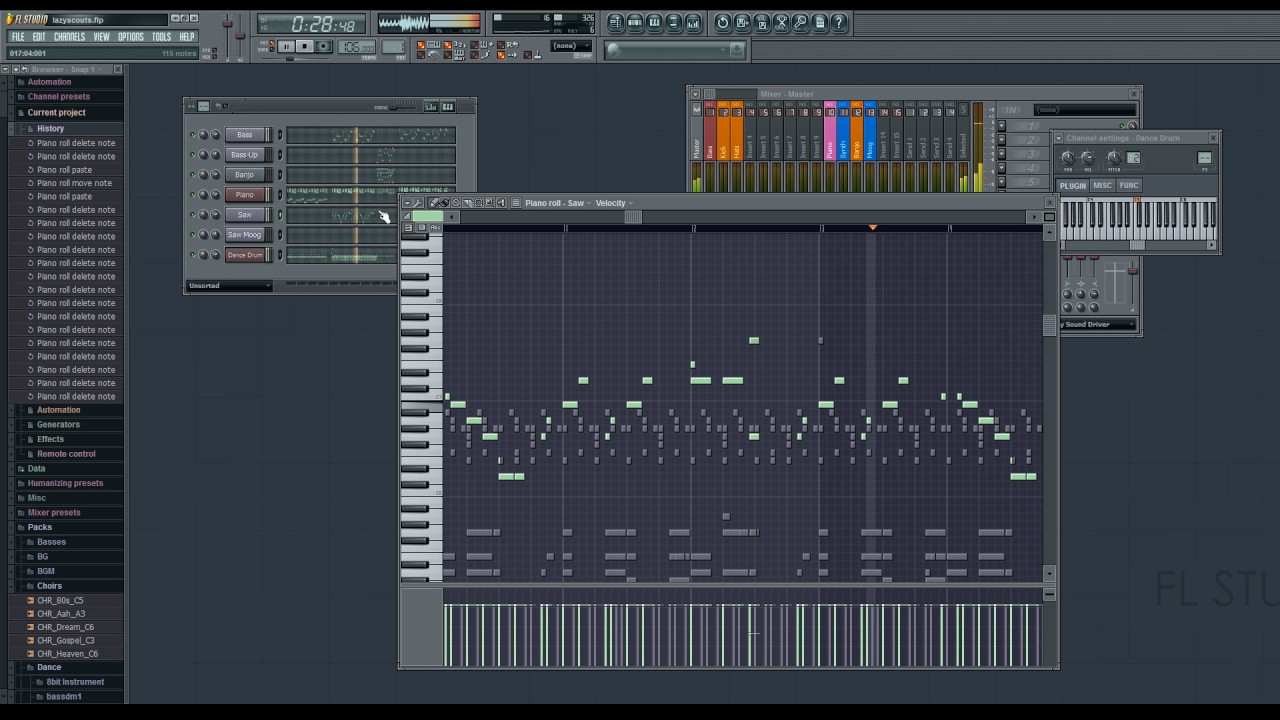Switch to the MISC tab in Channel settings

[1102, 185]
